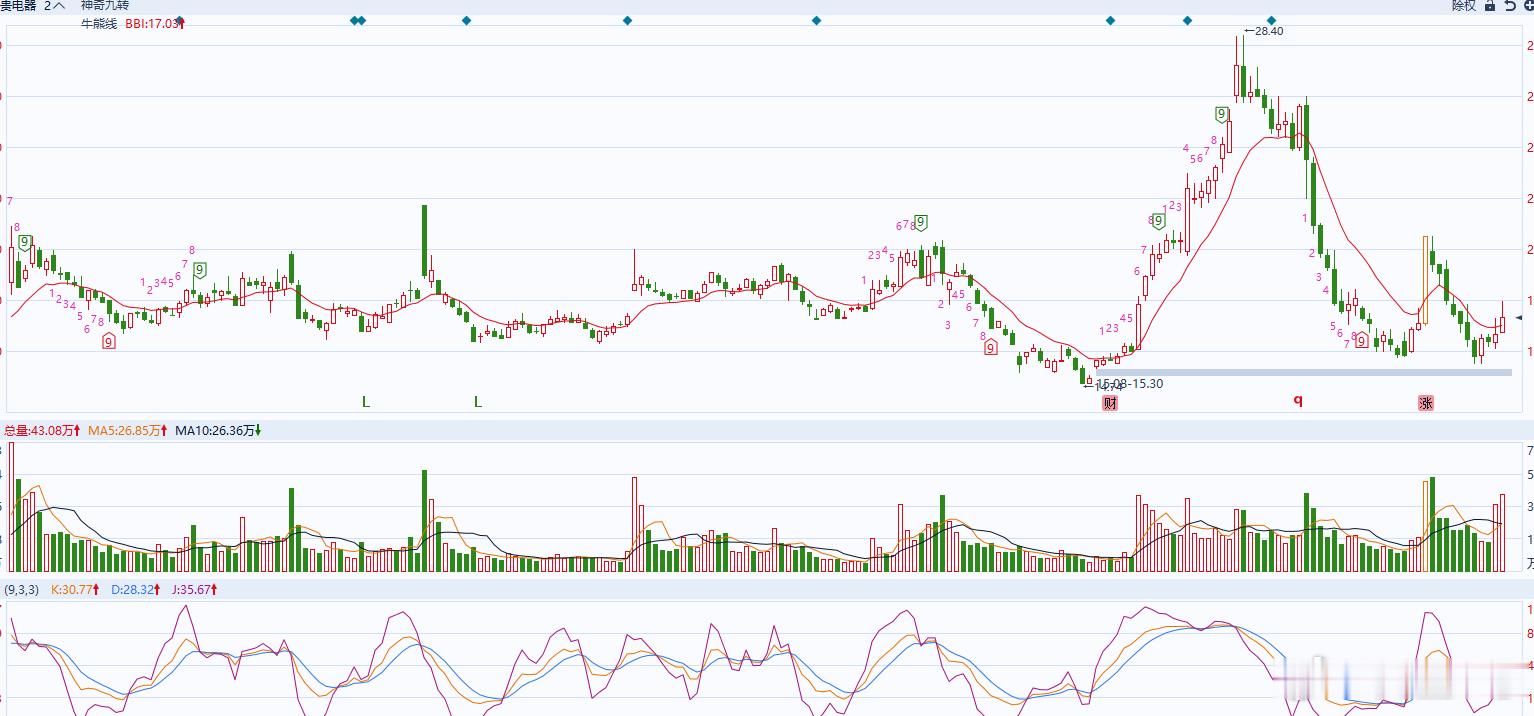Image resolution: width=1534 pixels, height=716 pixels.
Task: Click the plus zoom icon at top right
Action: [x=1528, y=6]
